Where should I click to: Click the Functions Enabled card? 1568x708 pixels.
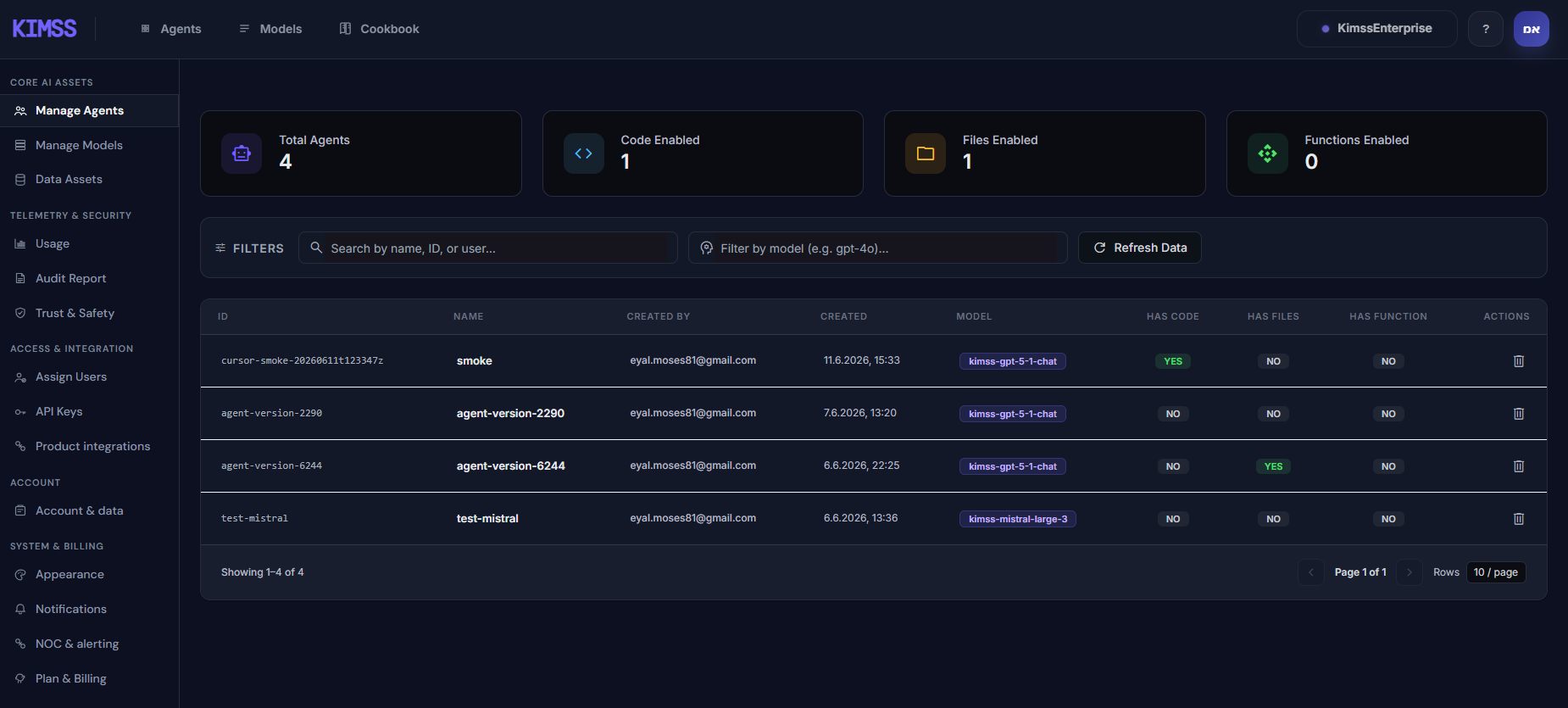1387,153
